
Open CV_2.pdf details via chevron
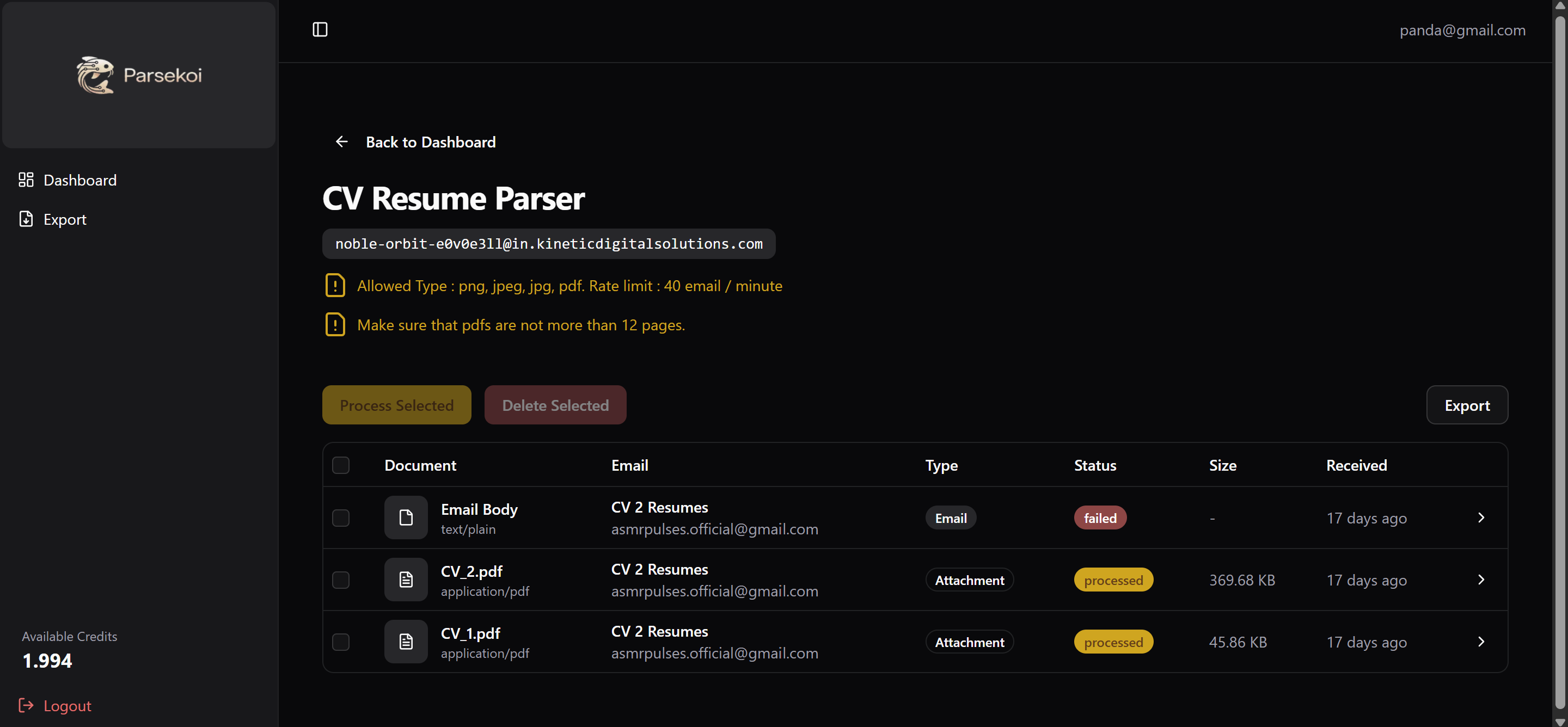[x=1481, y=580]
